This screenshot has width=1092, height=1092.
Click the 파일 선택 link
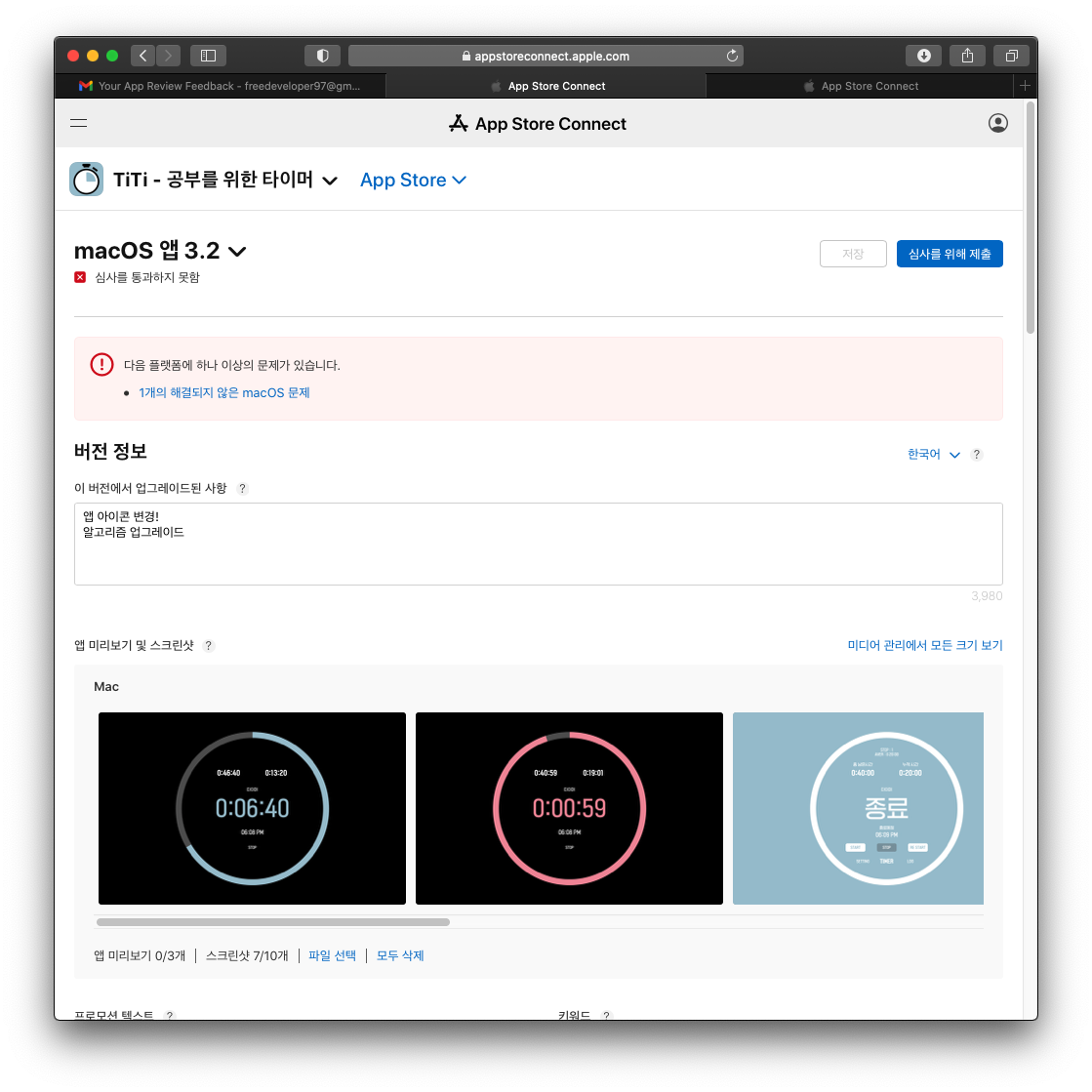[332, 955]
